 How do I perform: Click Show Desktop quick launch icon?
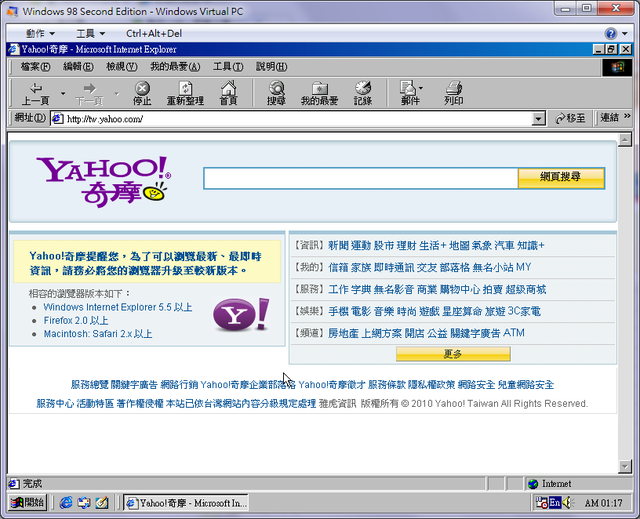click(102, 503)
